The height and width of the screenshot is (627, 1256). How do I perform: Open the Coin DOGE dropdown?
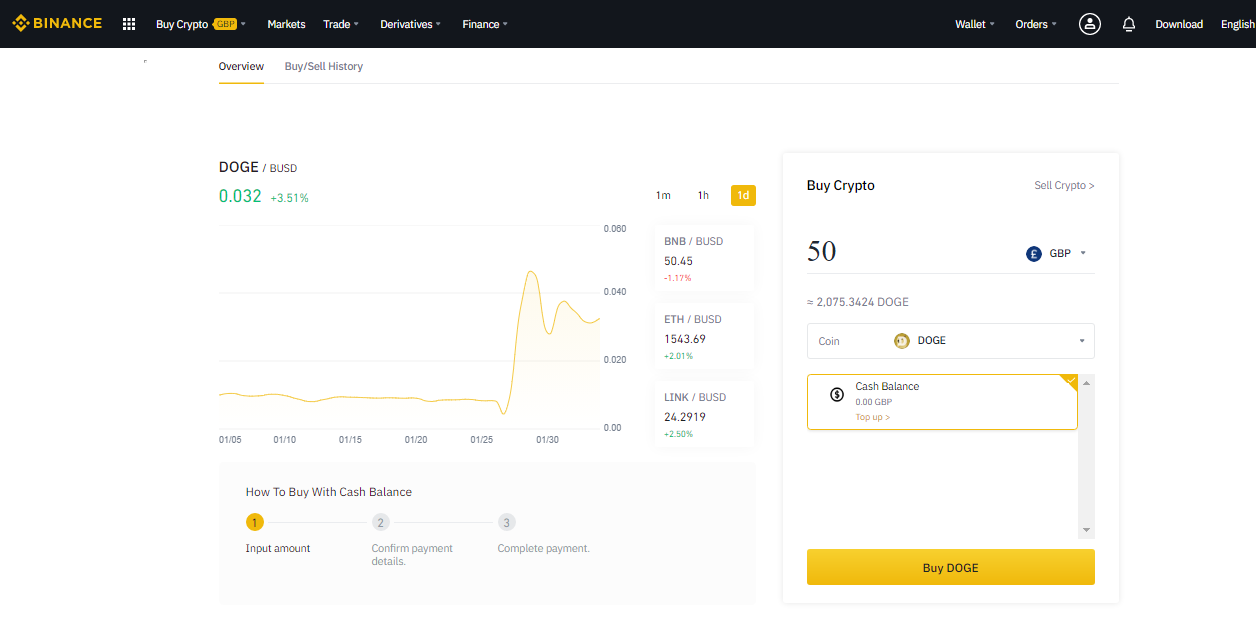tap(950, 341)
